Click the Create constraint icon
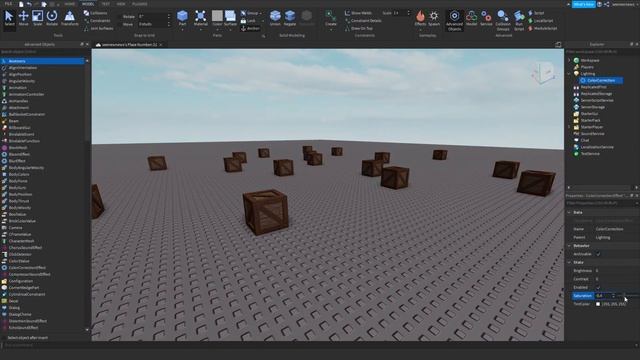The width and height of the screenshot is (640, 360). 331,16
